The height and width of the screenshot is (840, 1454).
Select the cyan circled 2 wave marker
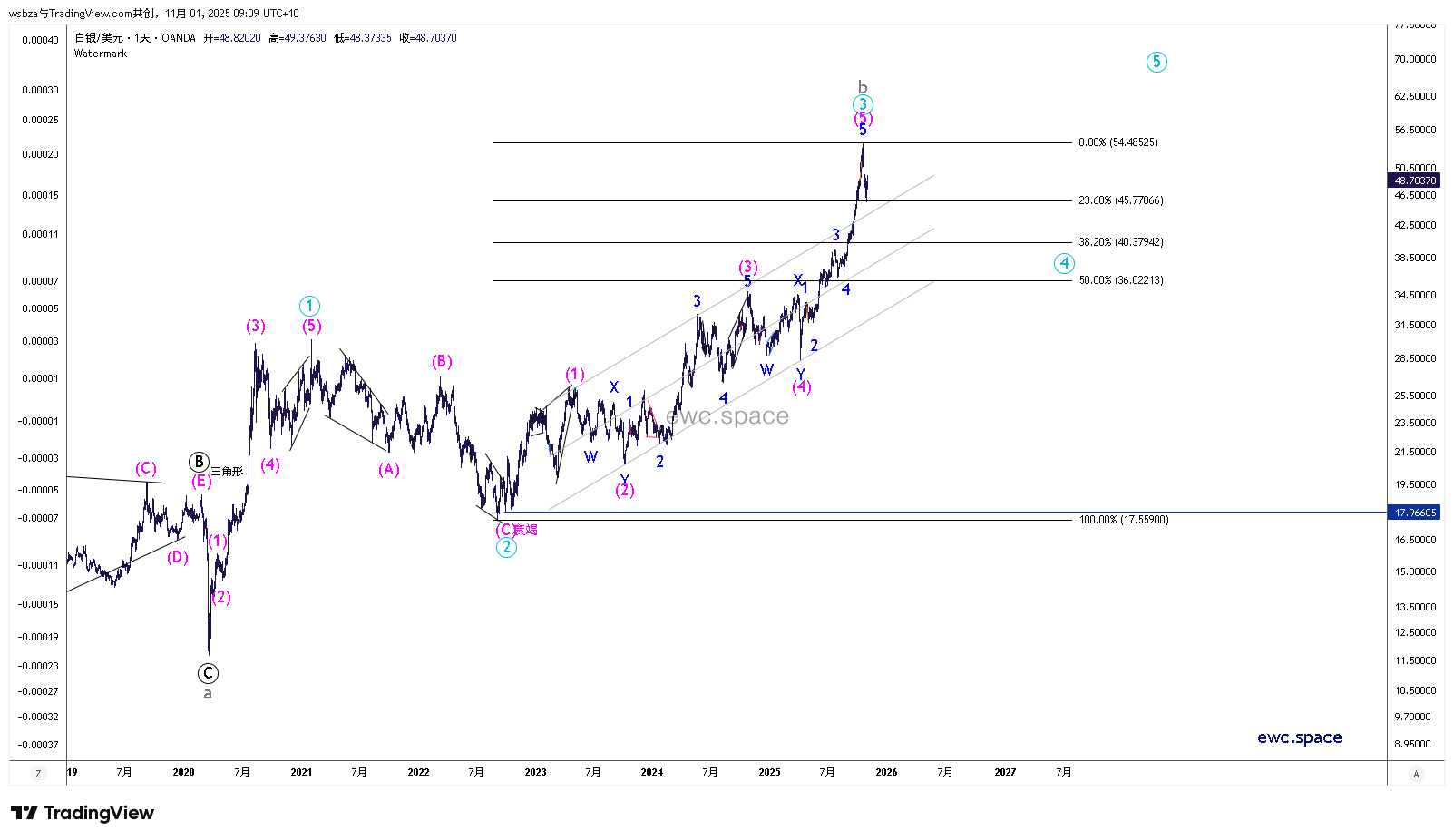(506, 548)
